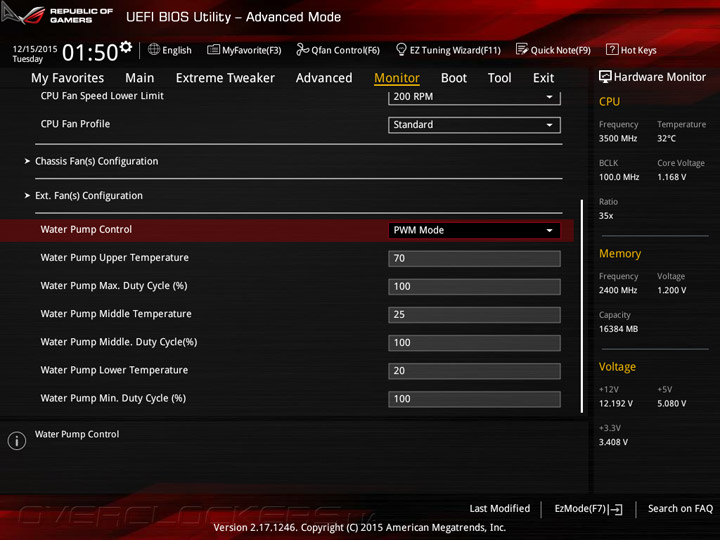
Task: Click Water Pump Max. Duty Cycle field
Action: pos(474,287)
